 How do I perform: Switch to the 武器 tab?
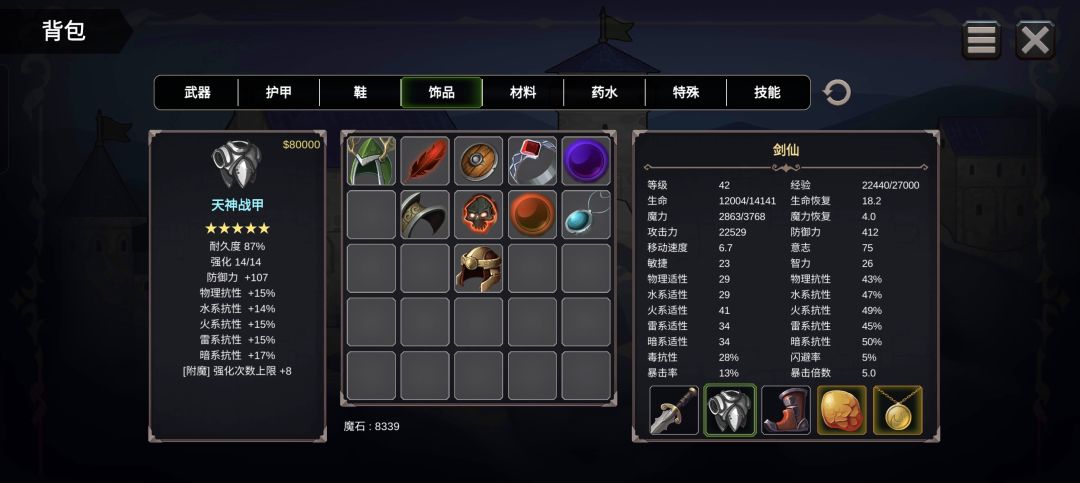(x=197, y=92)
